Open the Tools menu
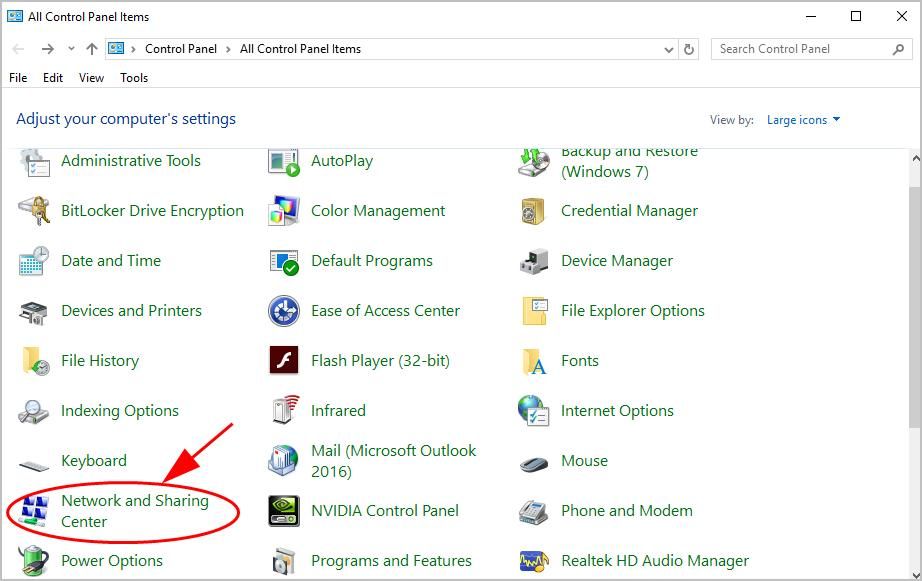The height and width of the screenshot is (581, 922). coord(134,78)
